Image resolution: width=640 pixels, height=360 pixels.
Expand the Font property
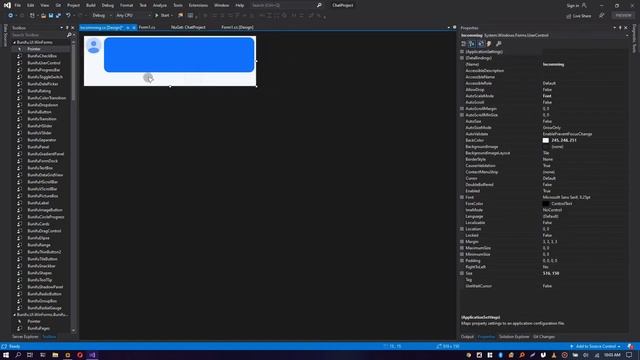pyautogui.click(x=462, y=197)
